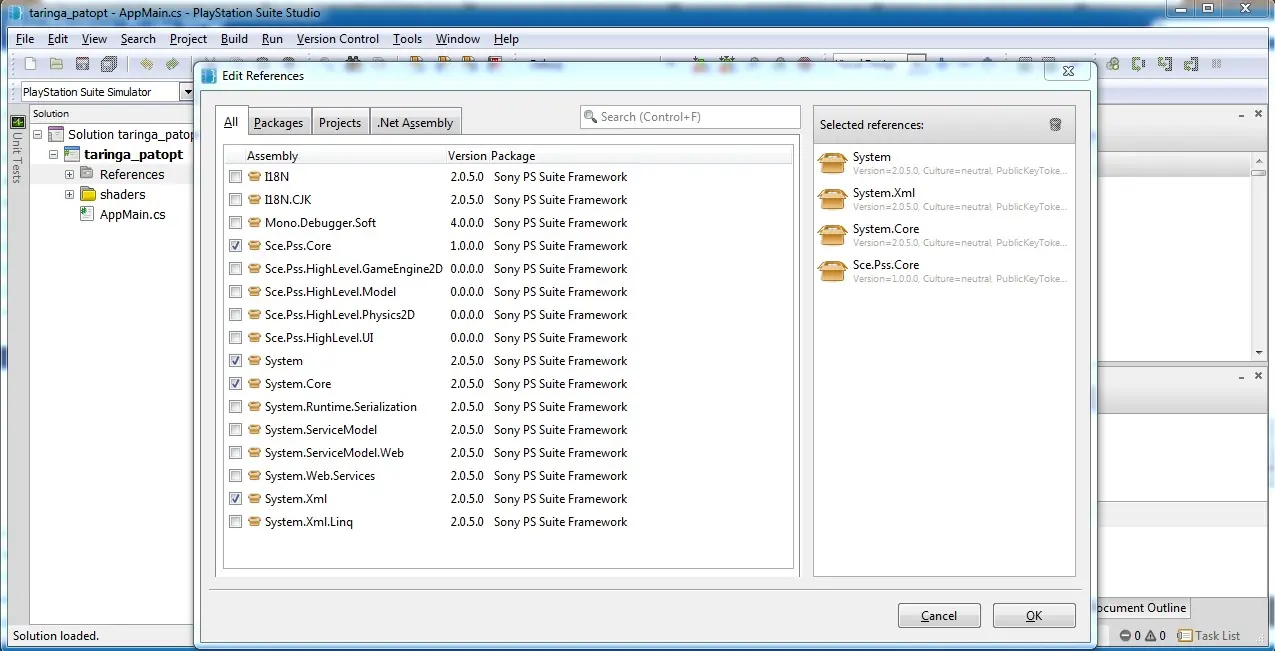Click the Undo toolbar arrow
This screenshot has height=651, width=1275.
point(146,64)
